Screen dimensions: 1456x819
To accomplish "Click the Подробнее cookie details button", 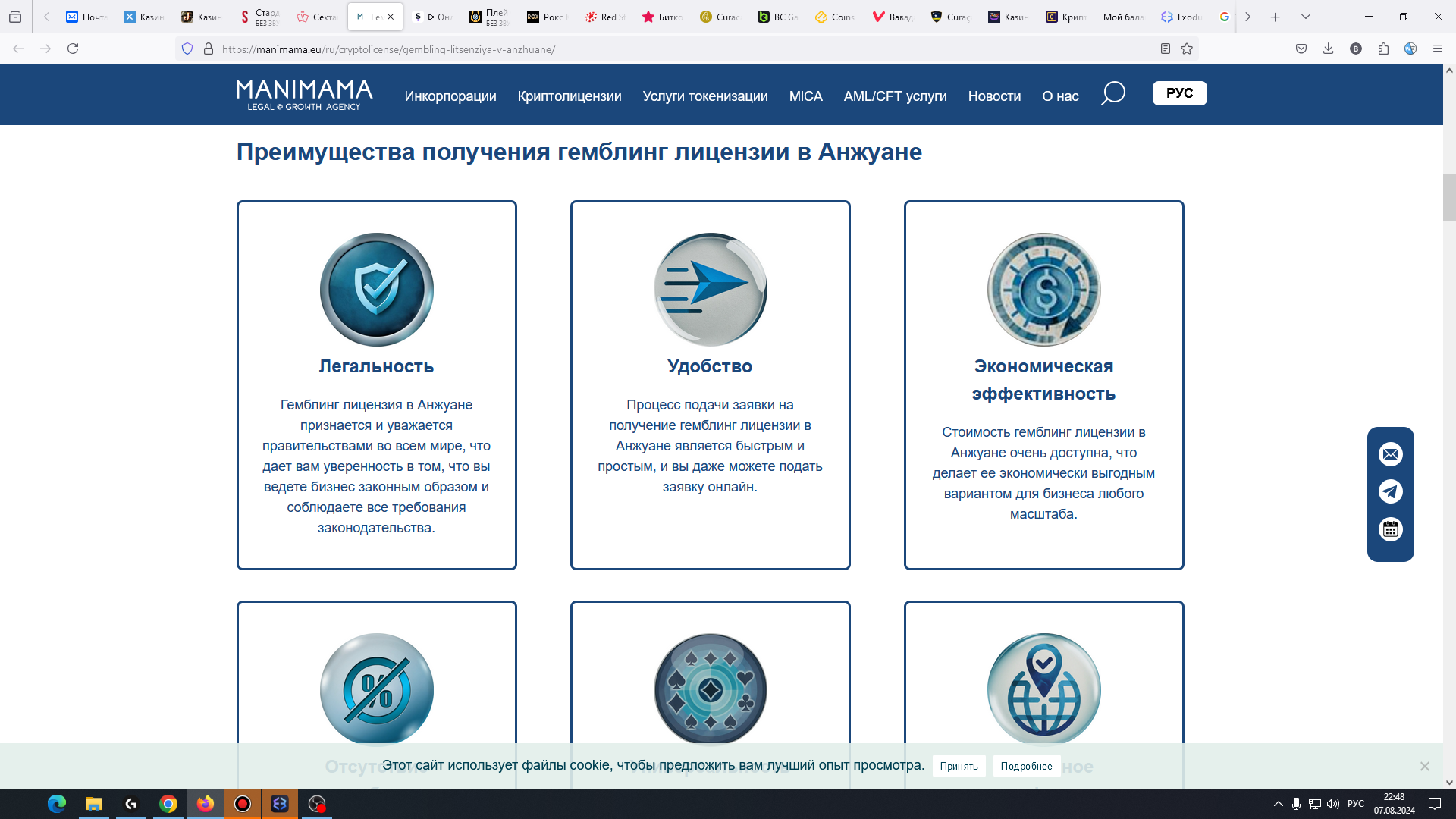I will pyautogui.click(x=1026, y=766).
